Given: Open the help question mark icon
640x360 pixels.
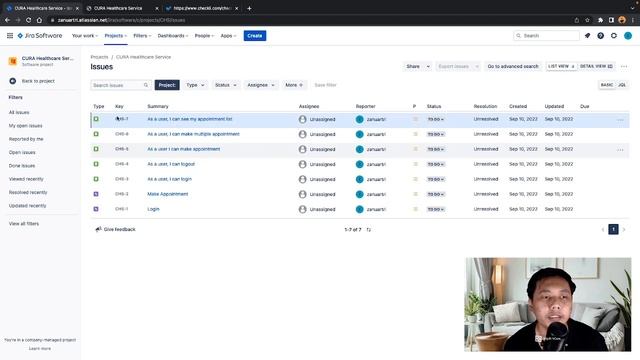Looking at the screenshot, I should pyautogui.click(x=600, y=36).
